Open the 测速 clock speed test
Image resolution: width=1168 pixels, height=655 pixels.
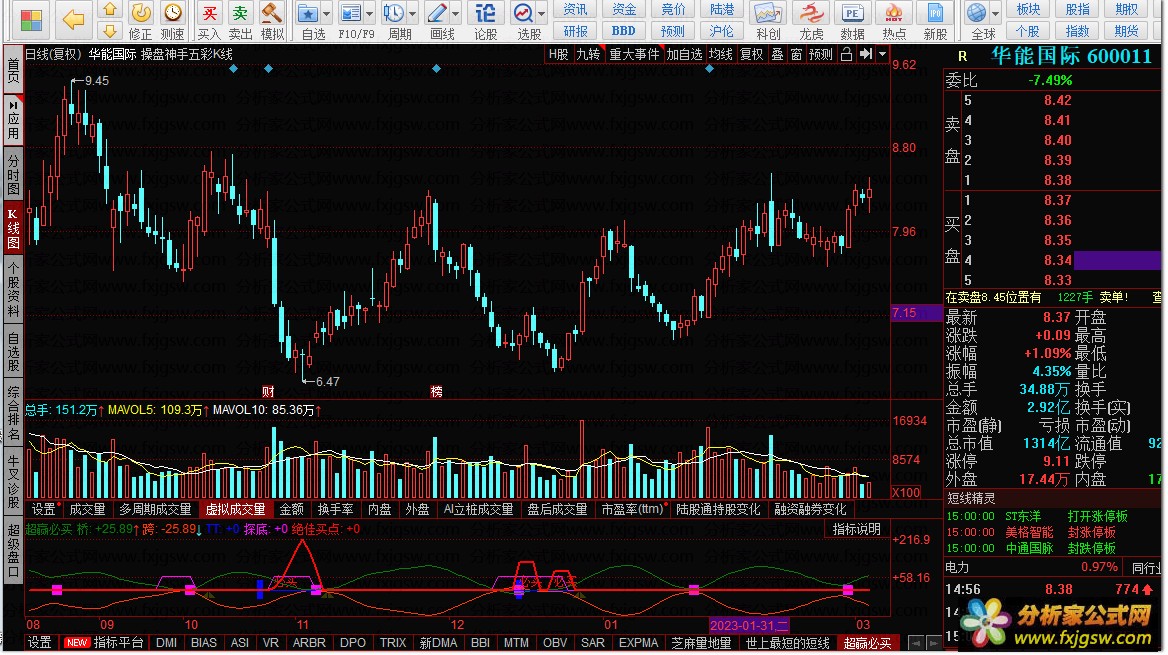tap(173, 13)
